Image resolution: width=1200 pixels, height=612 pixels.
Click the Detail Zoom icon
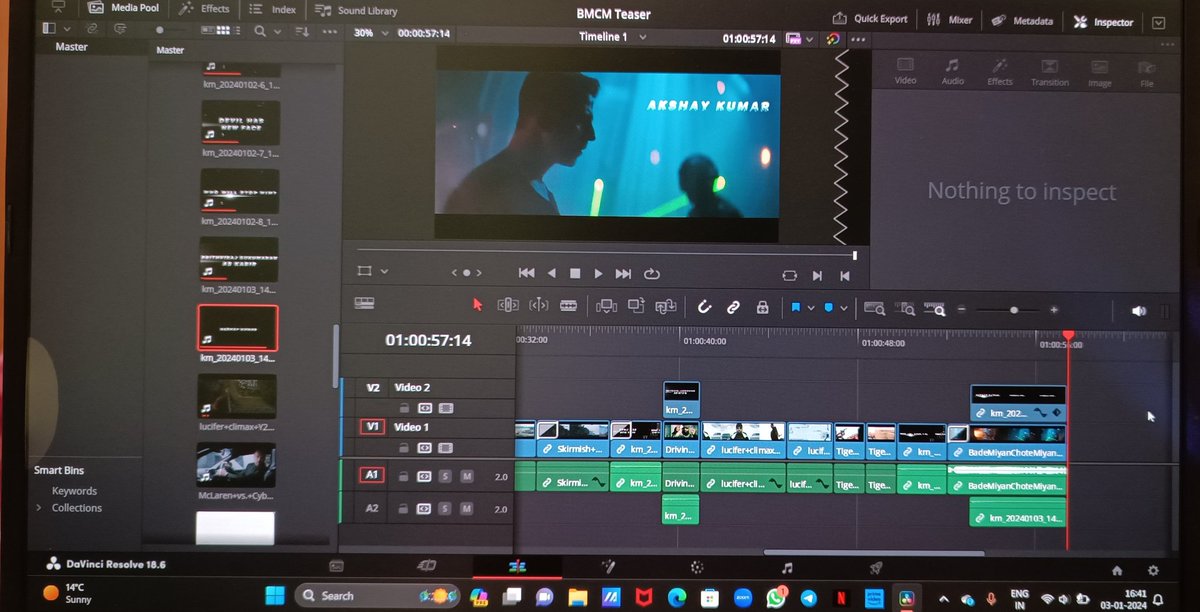pyautogui.click(x=905, y=309)
